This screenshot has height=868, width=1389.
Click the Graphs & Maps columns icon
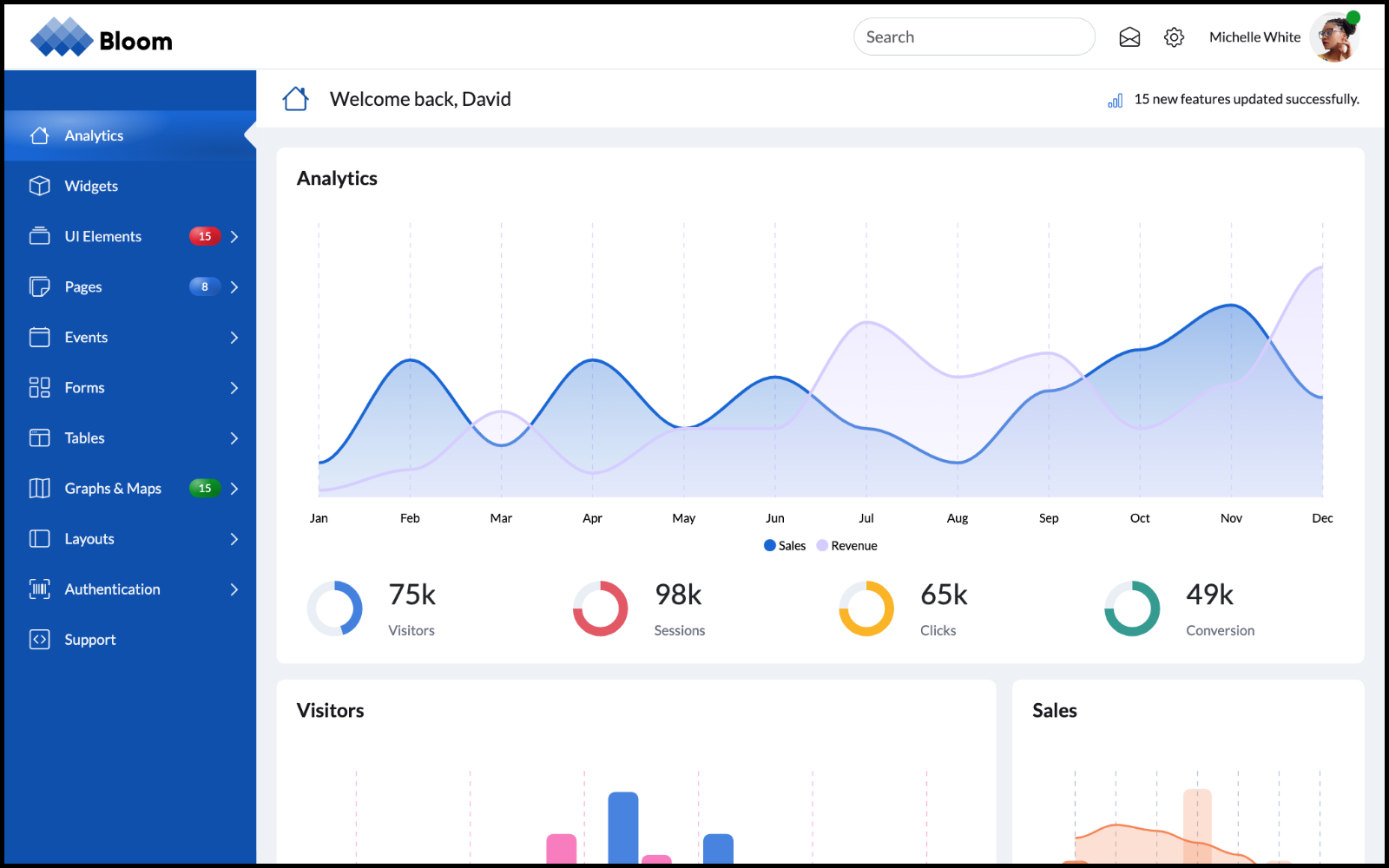click(40, 488)
